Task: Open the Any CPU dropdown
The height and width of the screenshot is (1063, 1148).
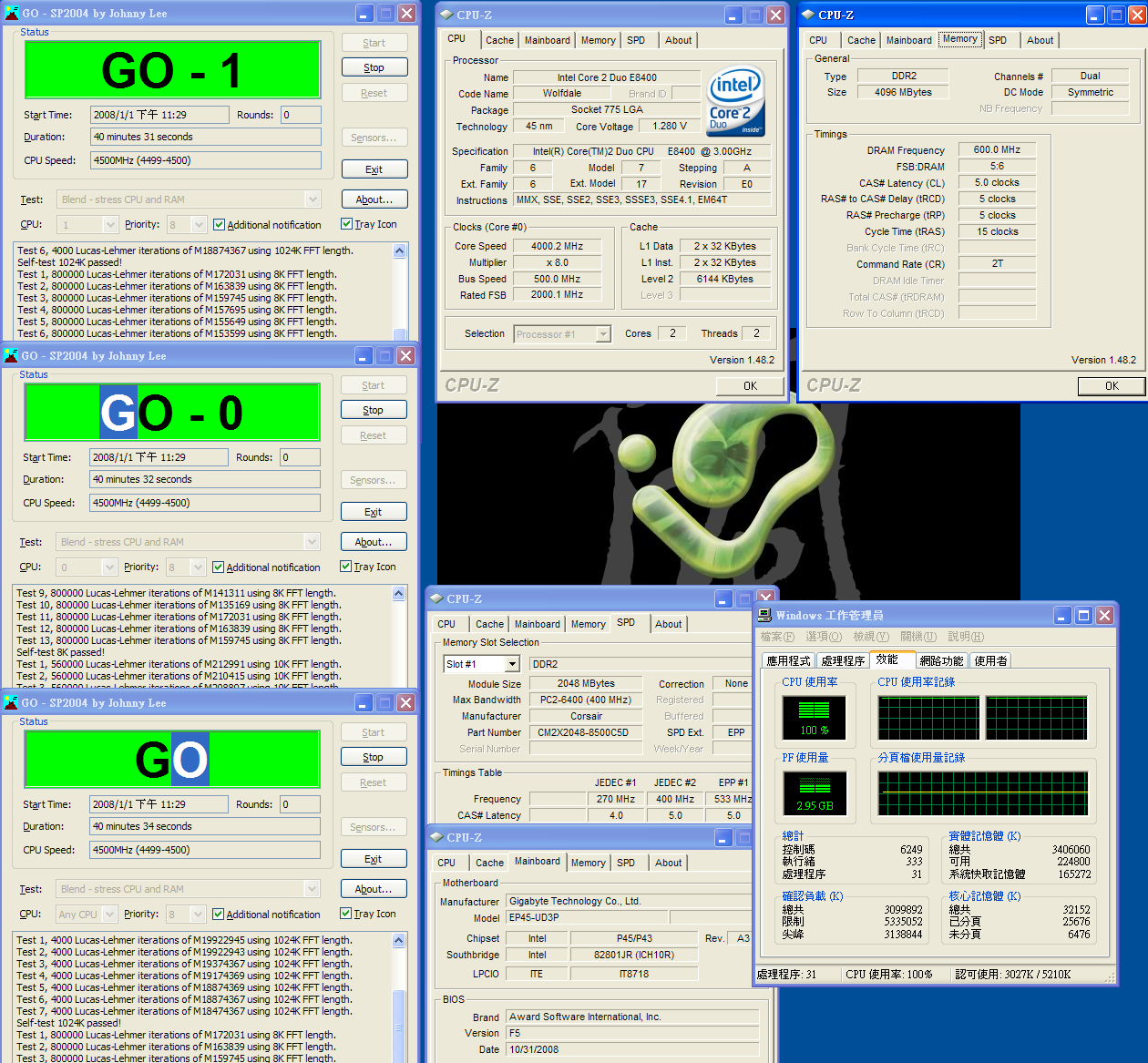Action: pos(109,915)
